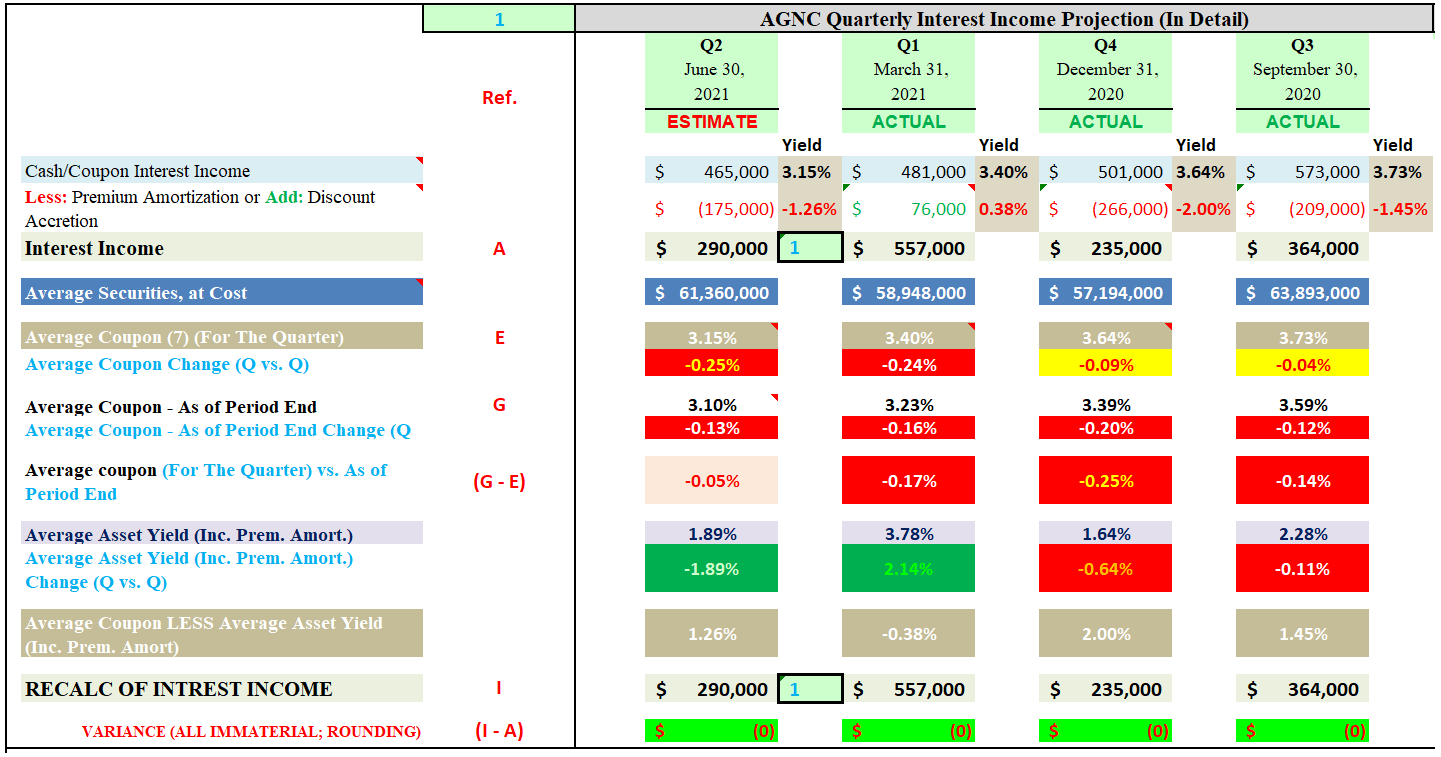Screen dimensions: 1441x757
Task: Select the -1.26% yield cell
Action: pyautogui.click(x=808, y=209)
